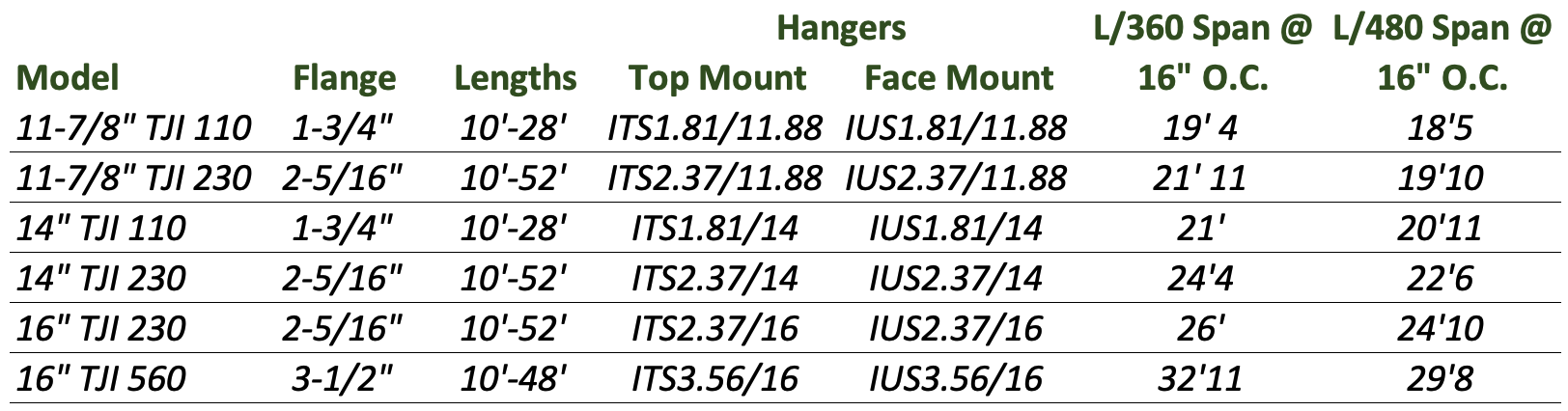Viewport: 1568px width, 411px height.
Task: Select the 16" TJI 560 model cell
Action: pyautogui.click(x=101, y=378)
